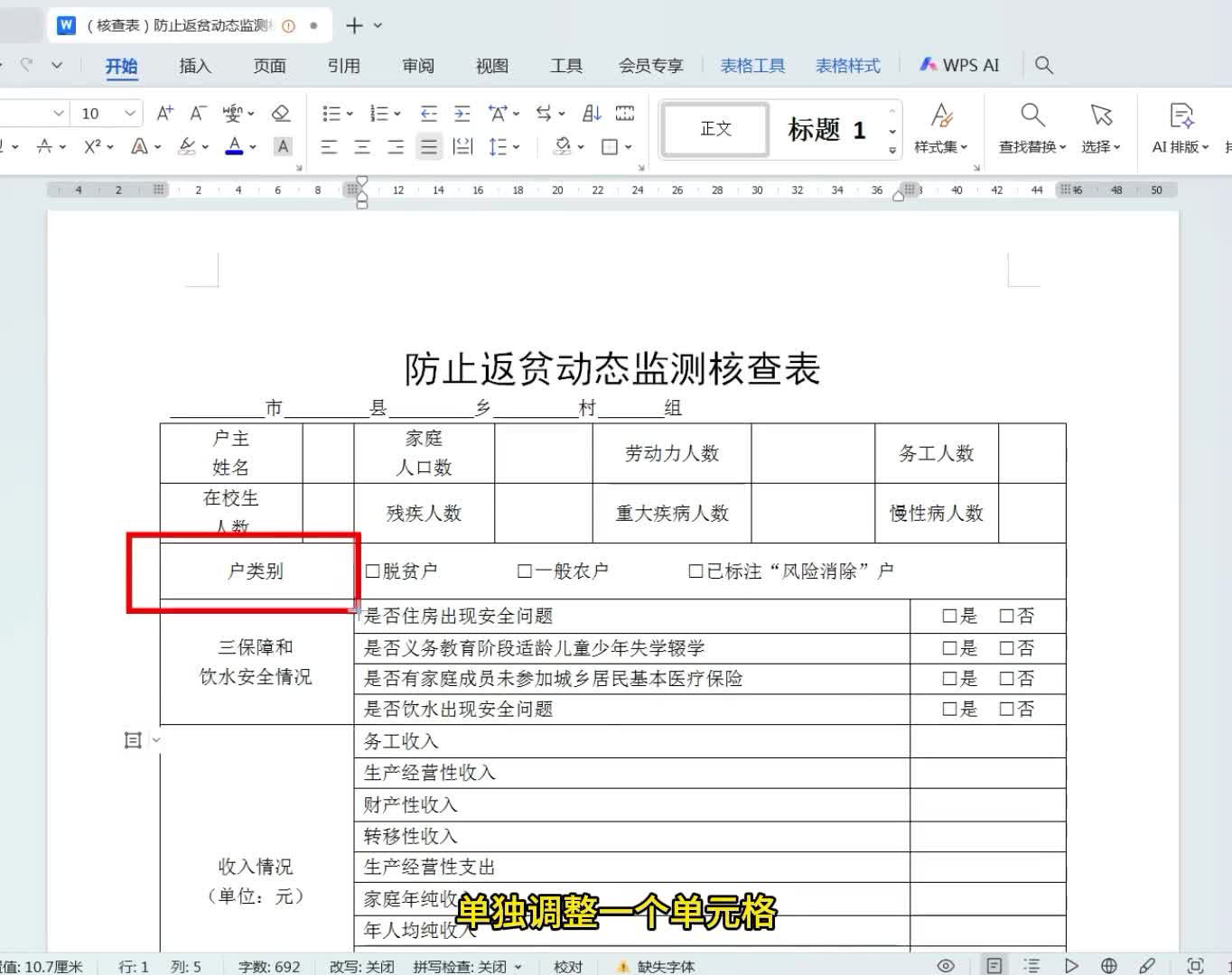Check the 一般农户 checkbox
1232x975 pixels.
point(524,571)
